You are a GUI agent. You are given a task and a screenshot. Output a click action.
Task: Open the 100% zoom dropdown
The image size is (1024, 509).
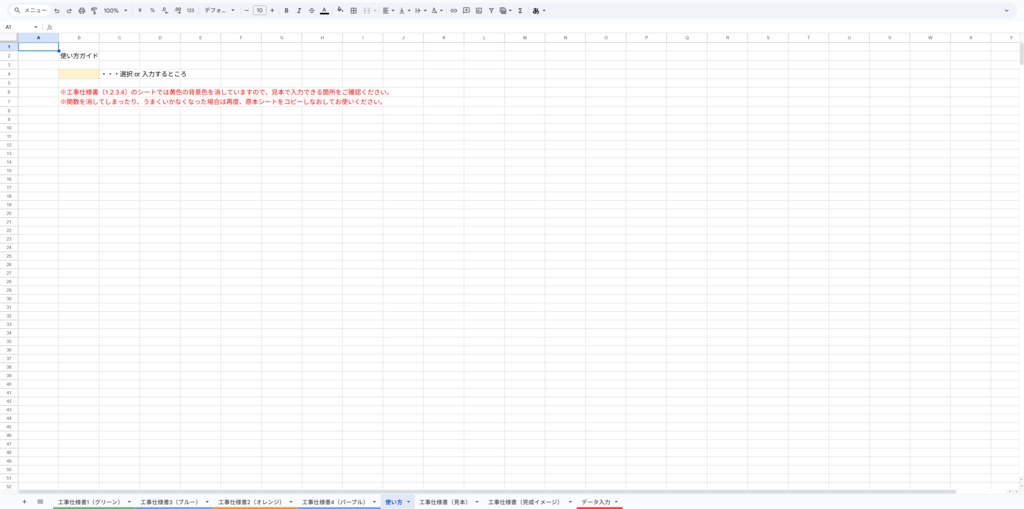coord(116,11)
